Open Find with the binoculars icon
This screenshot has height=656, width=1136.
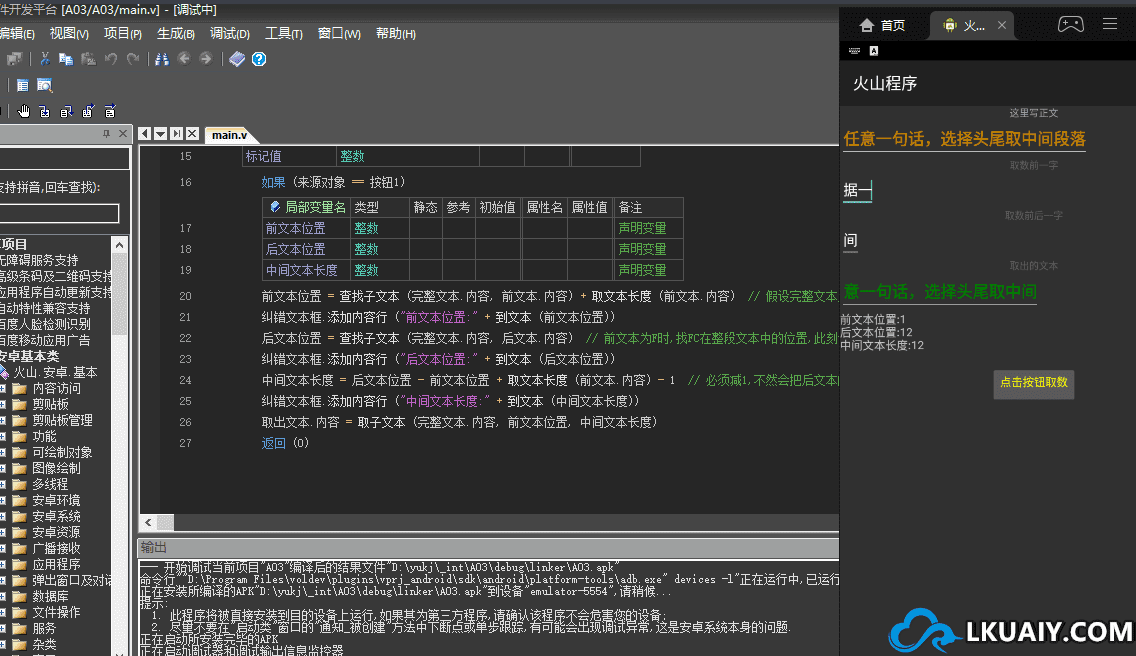click(x=162, y=59)
